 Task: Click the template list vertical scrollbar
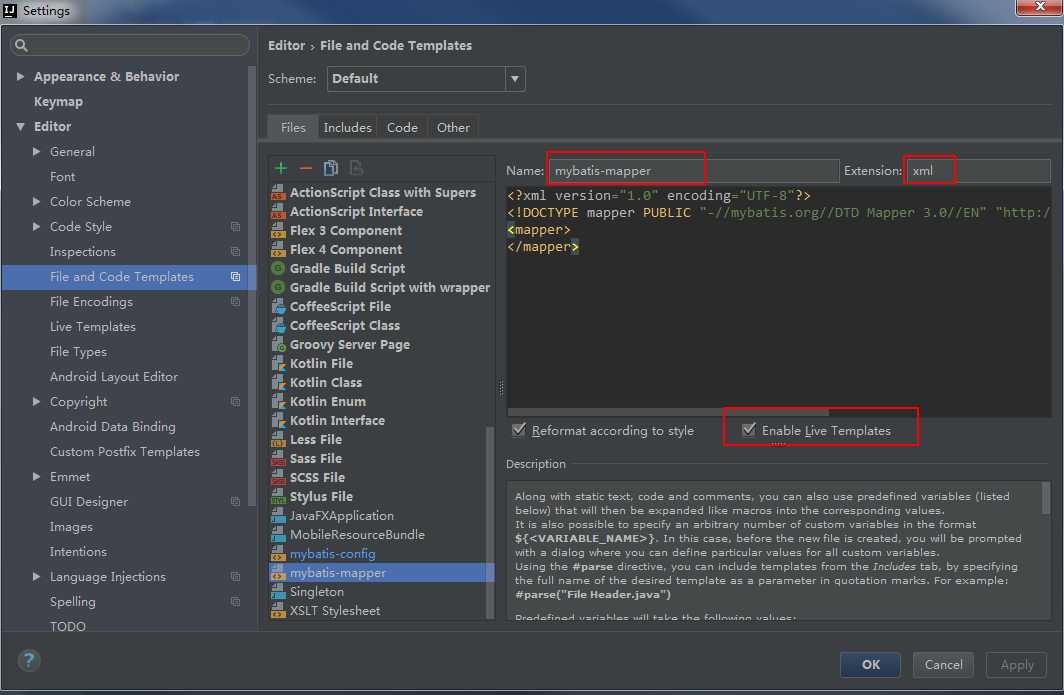489,521
